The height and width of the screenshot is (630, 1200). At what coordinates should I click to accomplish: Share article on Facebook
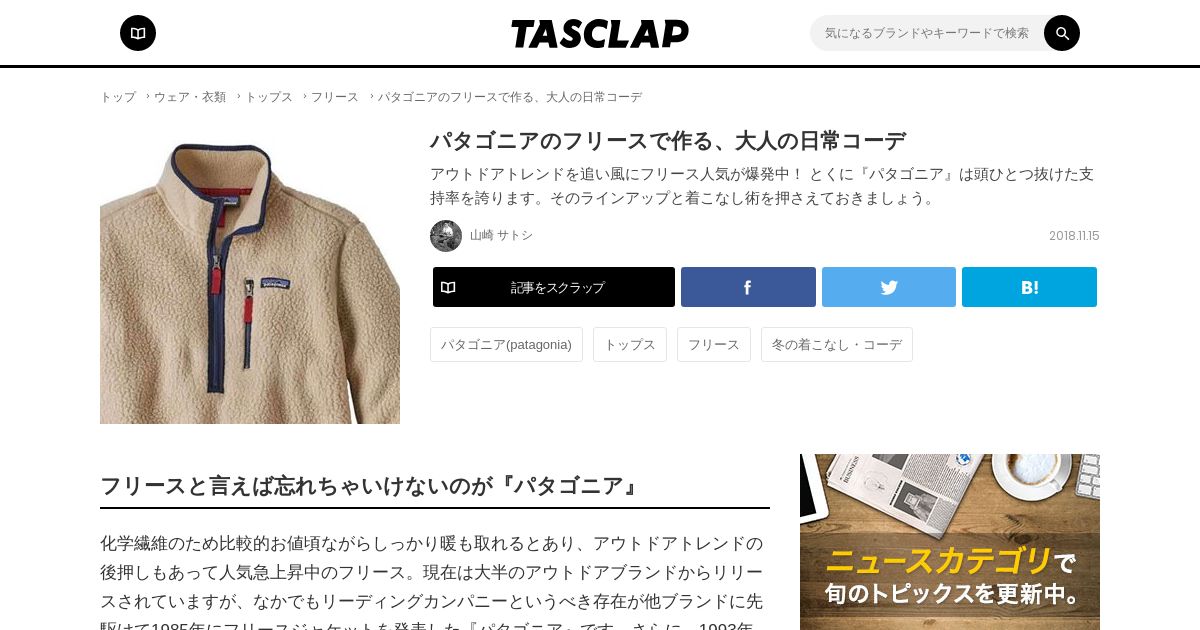748,287
